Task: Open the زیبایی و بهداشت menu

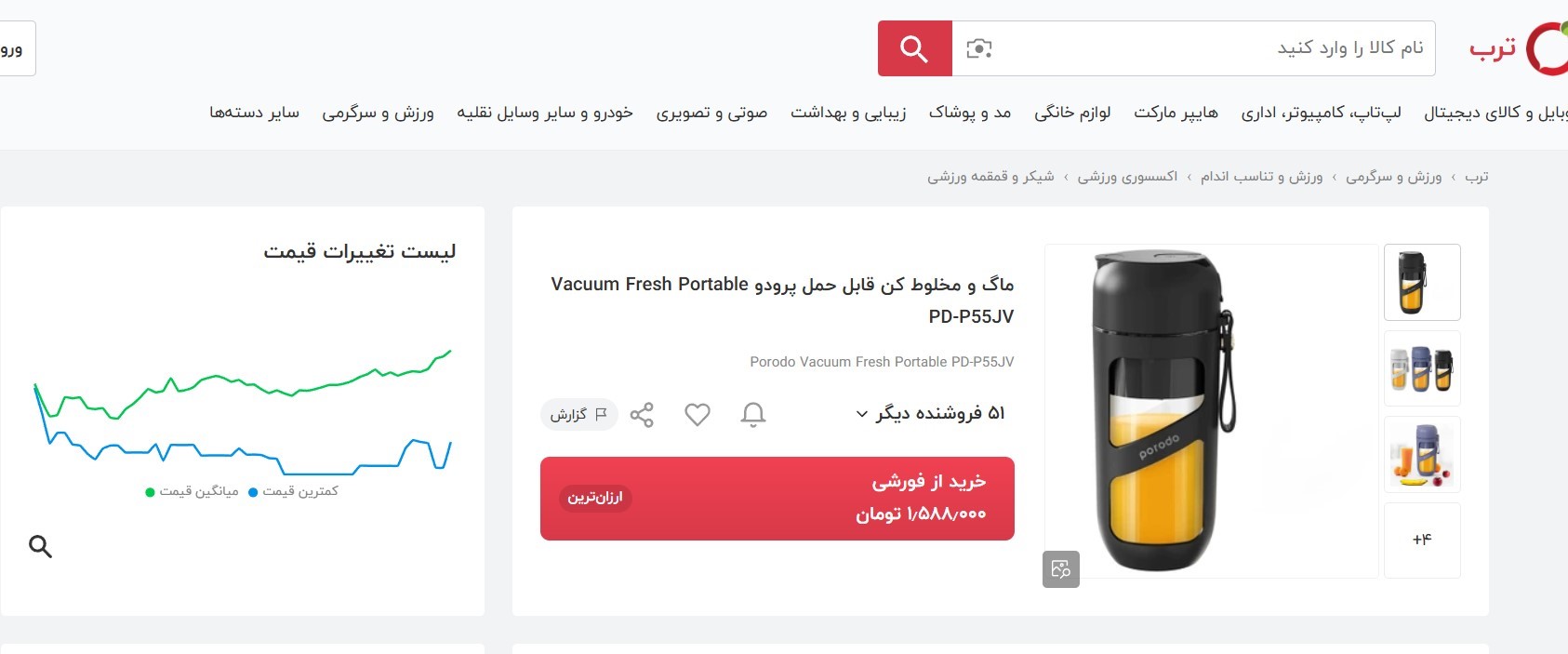Action: [x=848, y=113]
